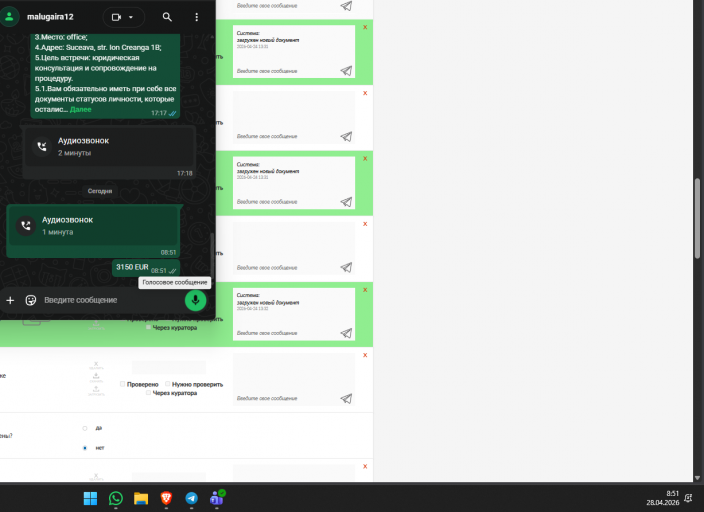Focus message field in the 13:32 card
This screenshot has height=512, width=704.
click(286, 333)
